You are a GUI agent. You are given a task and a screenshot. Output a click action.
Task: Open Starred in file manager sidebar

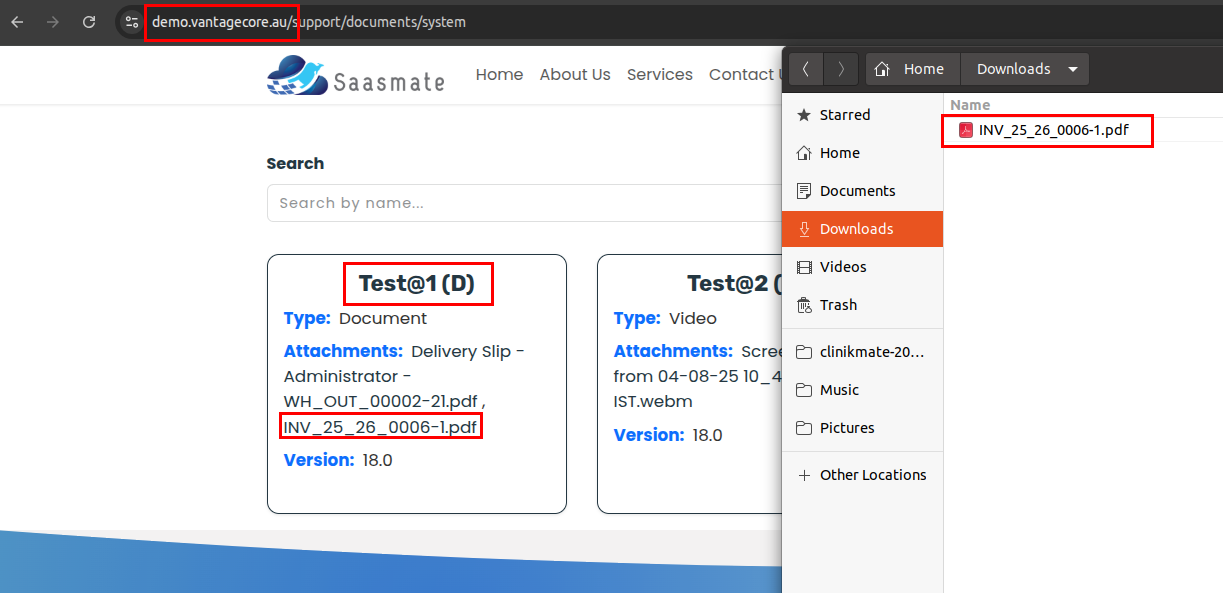pos(845,115)
